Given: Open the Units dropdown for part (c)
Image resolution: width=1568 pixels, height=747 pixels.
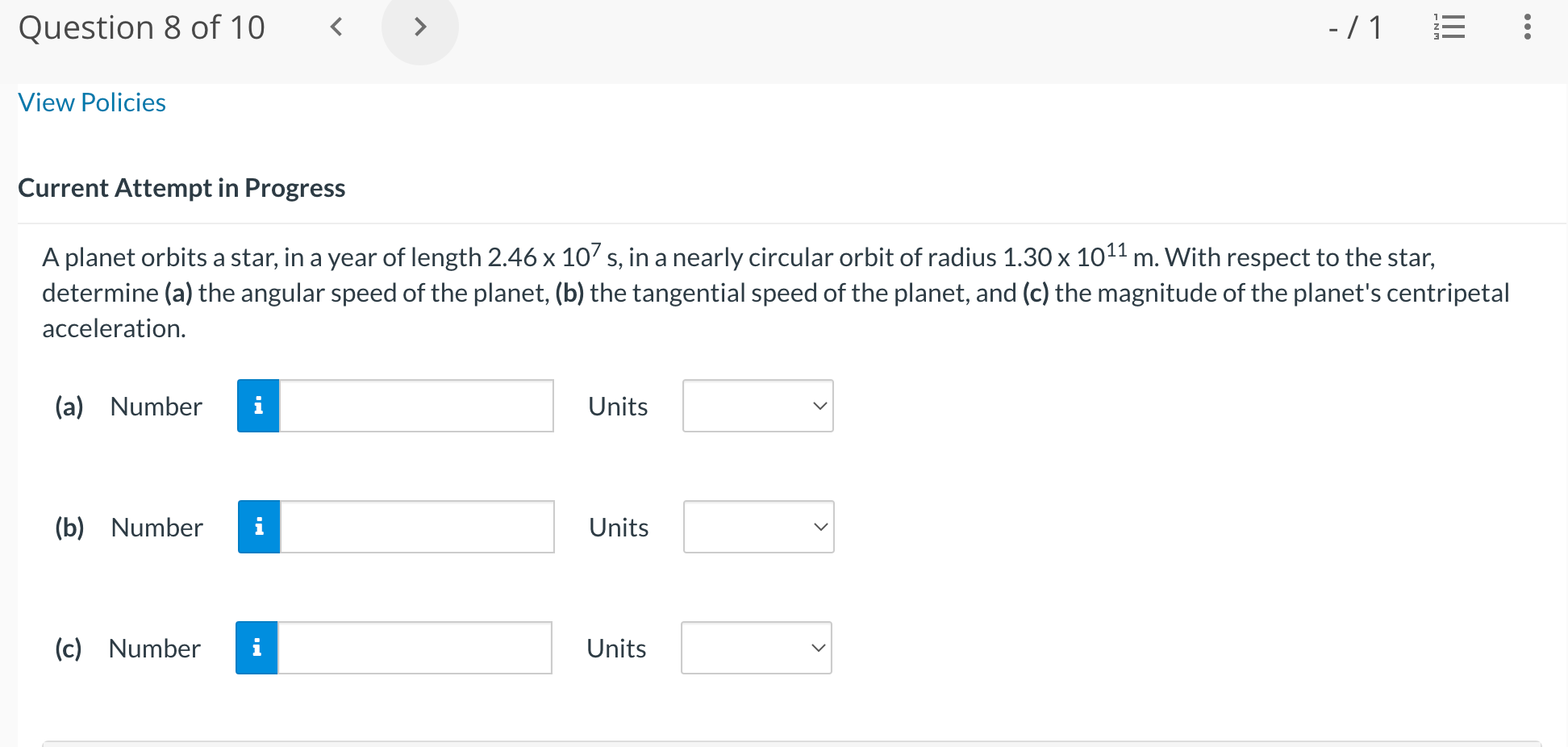Looking at the screenshot, I should point(756,647).
